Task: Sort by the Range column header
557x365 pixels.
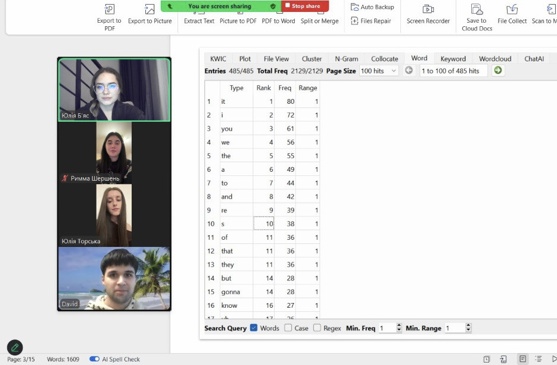Action: (308, 88)
